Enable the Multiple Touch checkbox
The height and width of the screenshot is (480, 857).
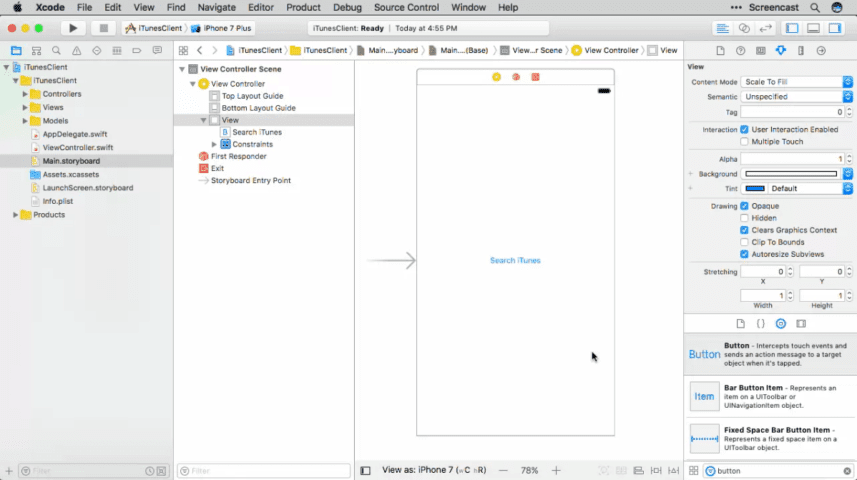(745, 142)
